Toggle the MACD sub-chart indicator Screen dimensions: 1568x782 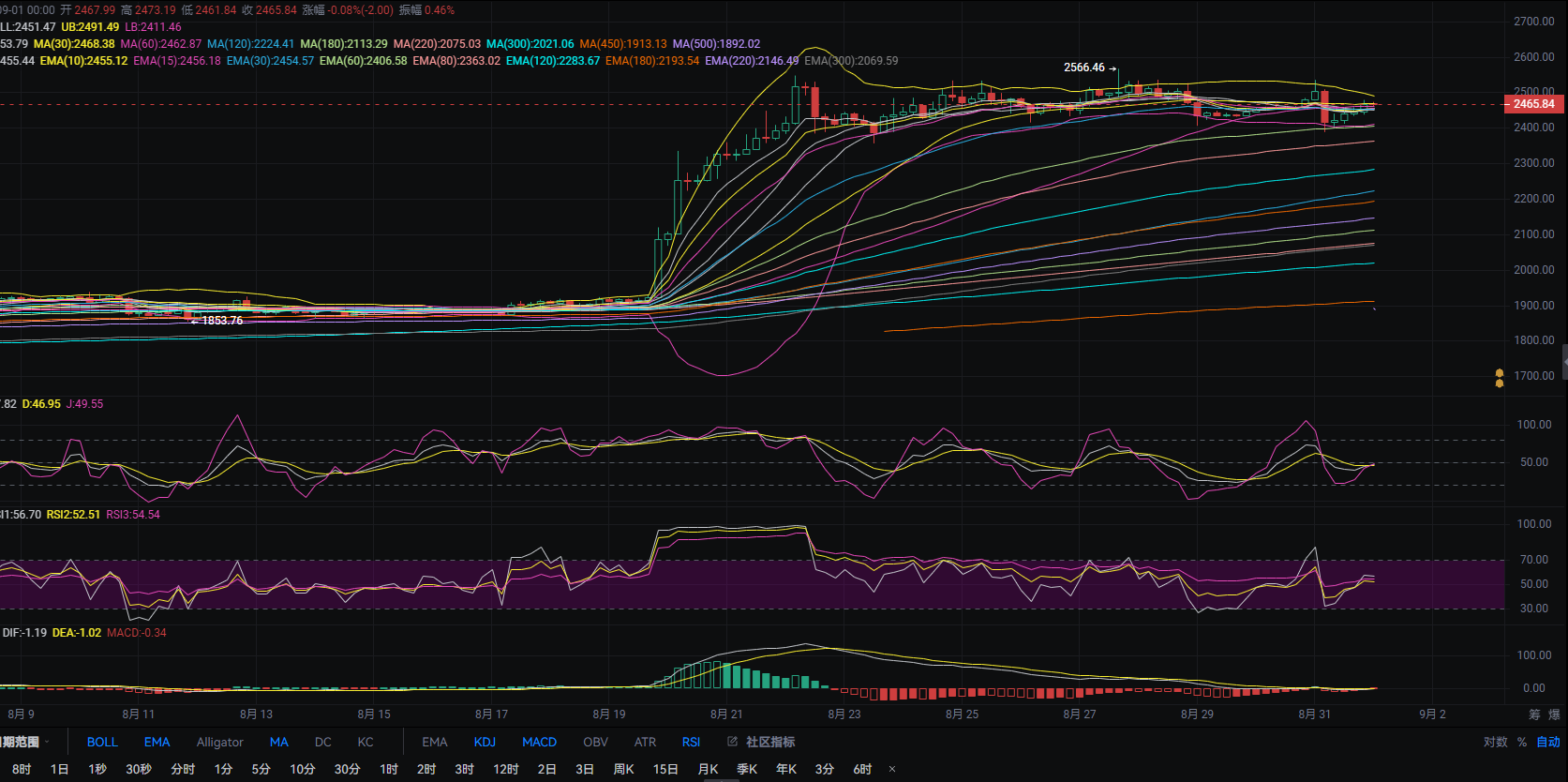[x=539, y=742]
